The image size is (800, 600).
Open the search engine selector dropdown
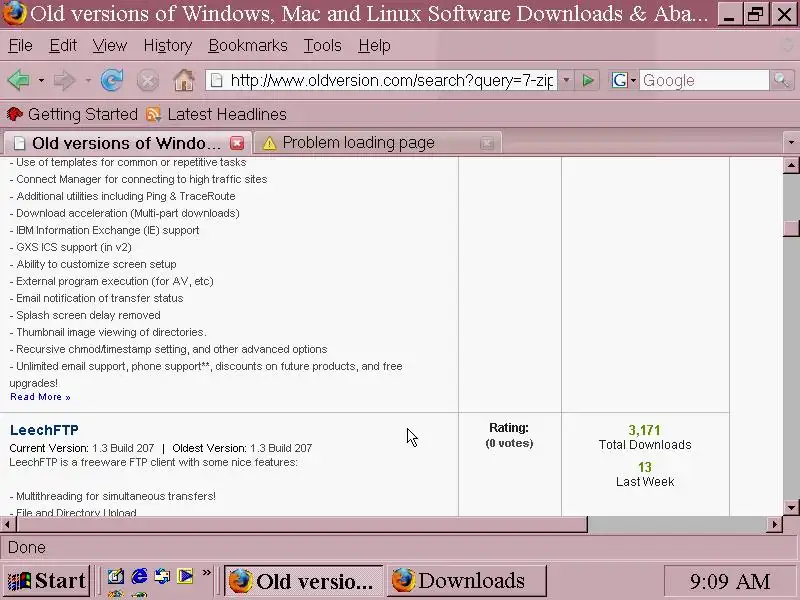(633, 80)
